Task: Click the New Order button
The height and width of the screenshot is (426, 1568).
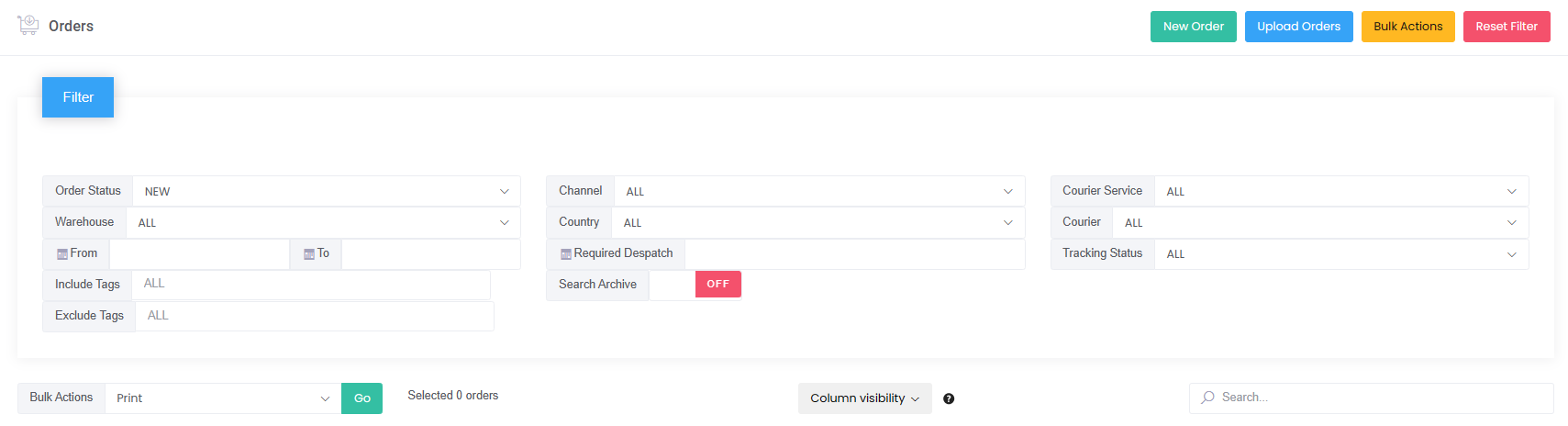Action: pos(1193,27)
